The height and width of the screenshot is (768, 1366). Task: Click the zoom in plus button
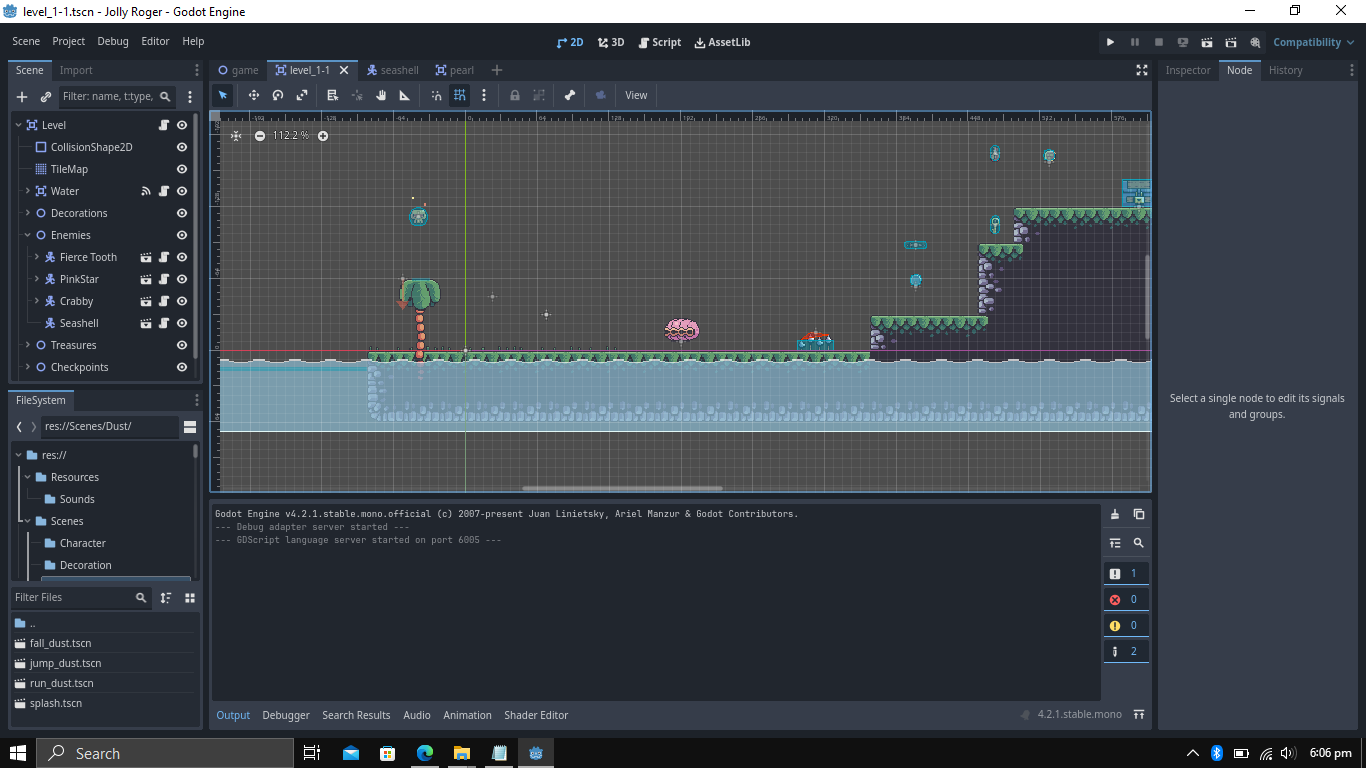coord(323,135)
